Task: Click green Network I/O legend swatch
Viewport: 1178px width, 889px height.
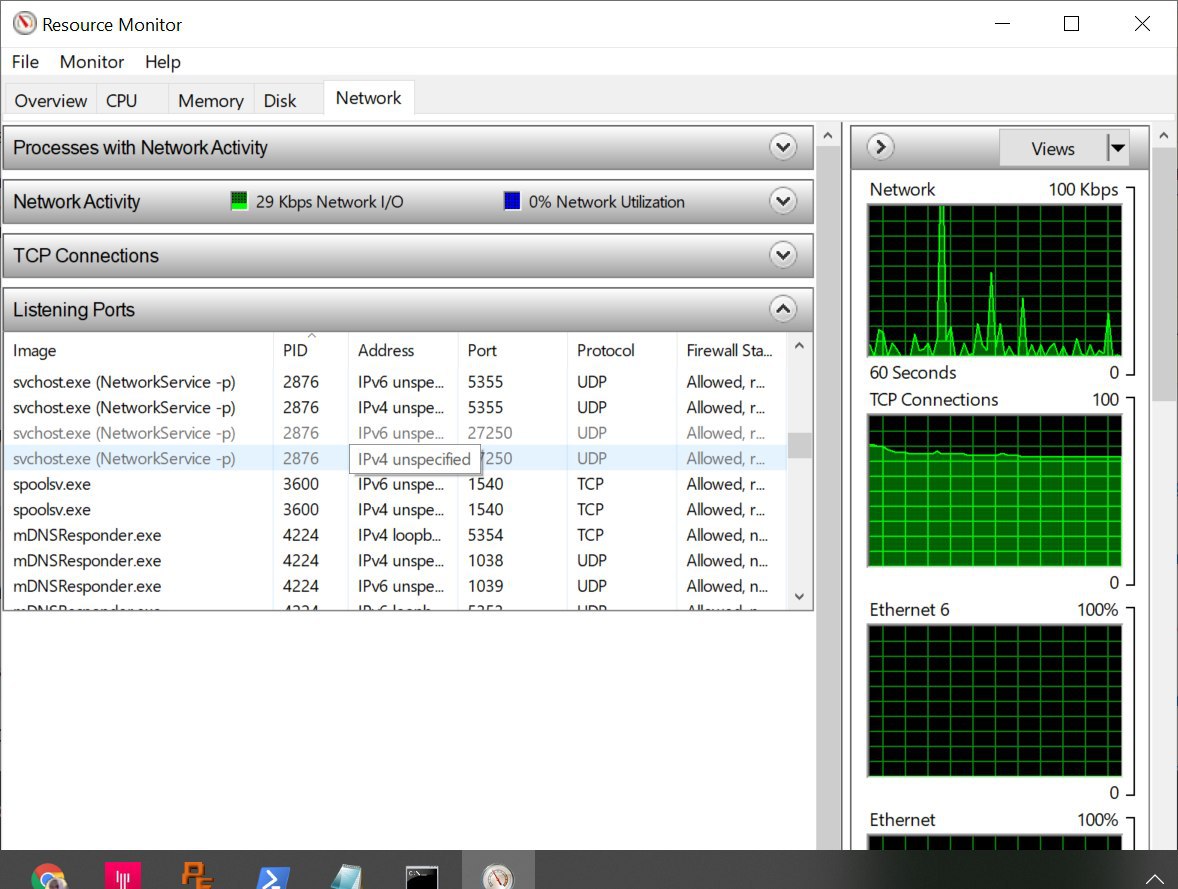Action: point(239,201)
